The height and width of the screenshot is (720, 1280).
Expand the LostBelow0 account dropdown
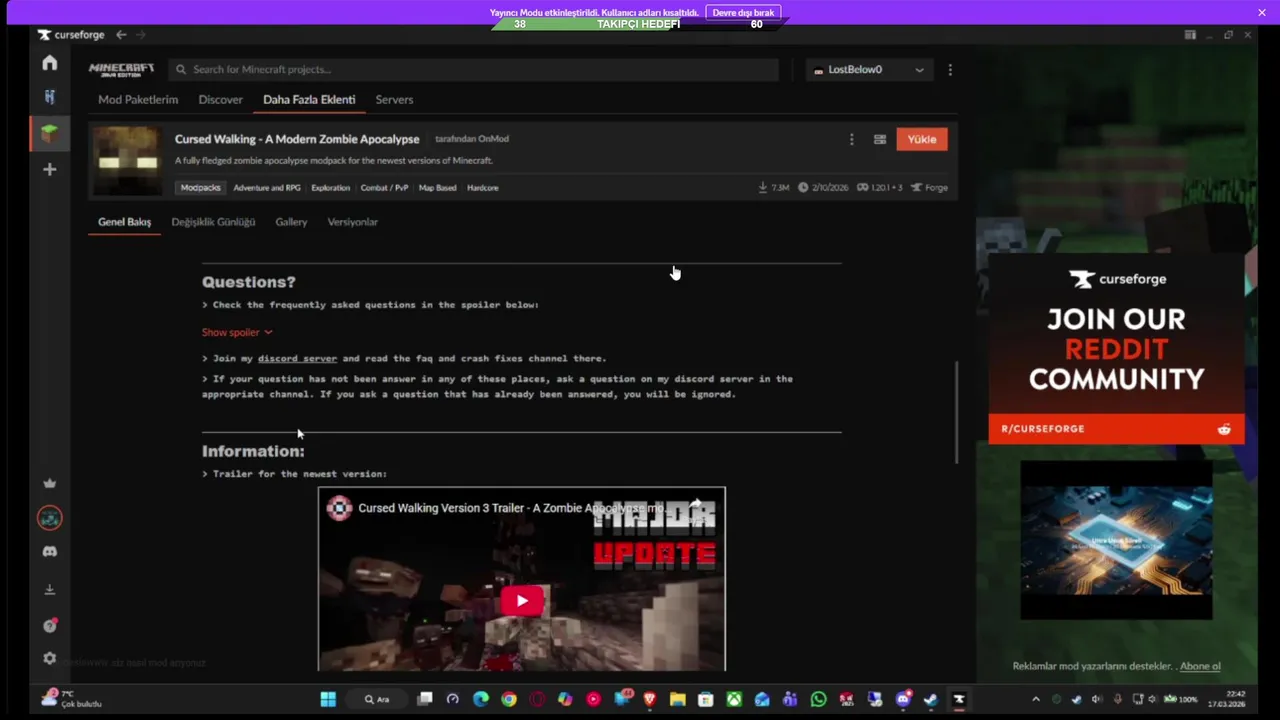pyautogui.click(x=868, y=70)
